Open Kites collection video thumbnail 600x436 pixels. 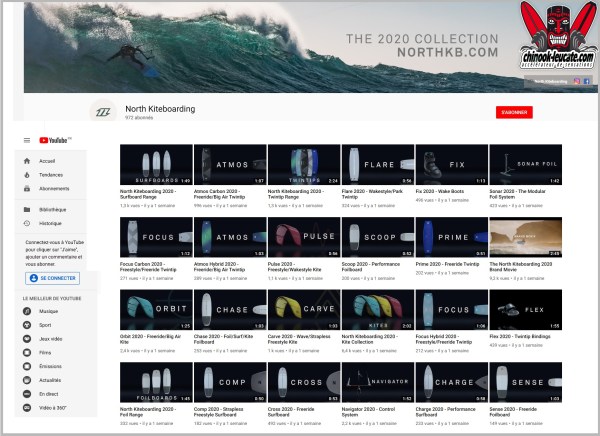click(x=378, y=310)
